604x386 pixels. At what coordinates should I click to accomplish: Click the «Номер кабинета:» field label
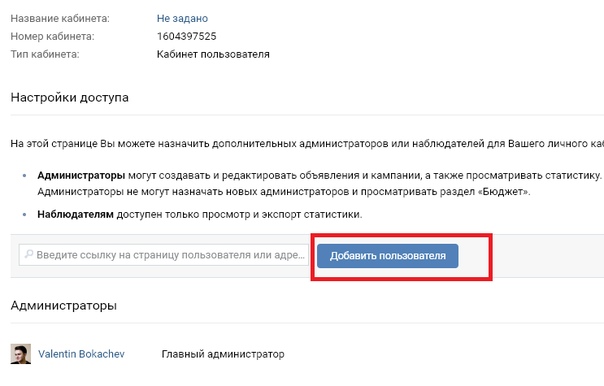click(x=52, y=36)
